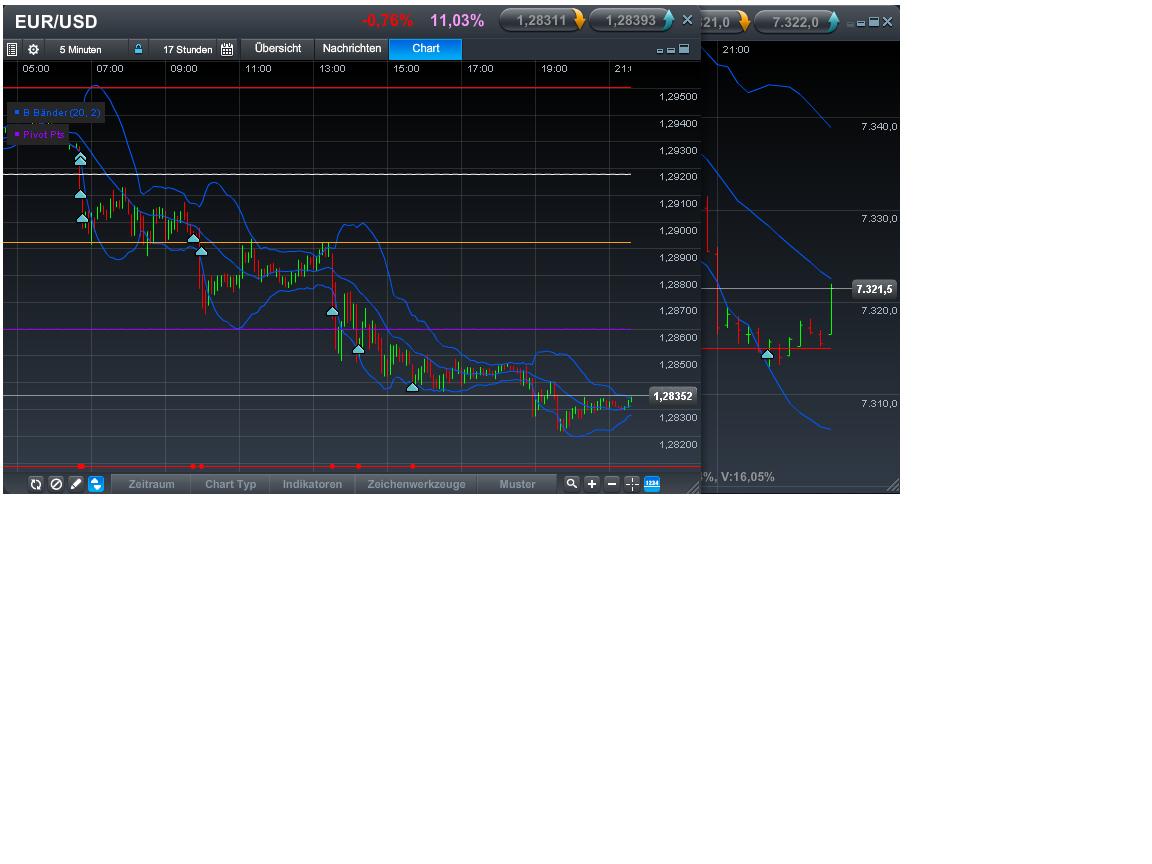
Task: Click the B Bänder legend color square
Action: [x=16, y=113]
